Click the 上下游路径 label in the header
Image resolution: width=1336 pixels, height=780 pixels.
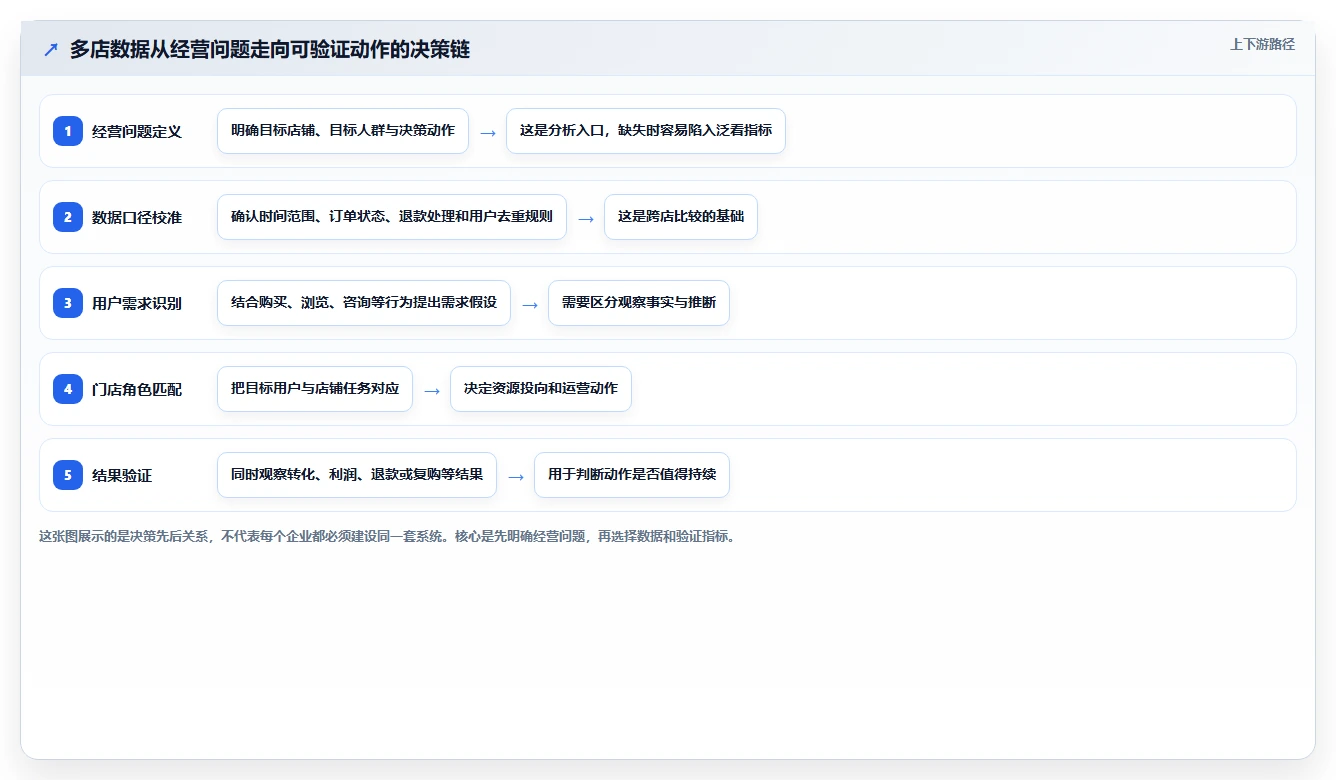point(1262,44)
